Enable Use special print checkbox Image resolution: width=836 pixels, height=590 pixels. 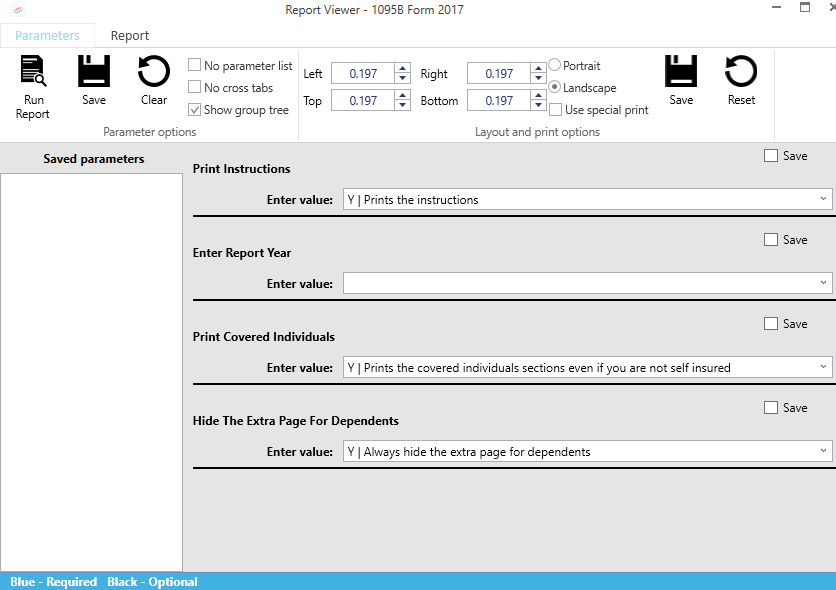click(x=555, y=110)
